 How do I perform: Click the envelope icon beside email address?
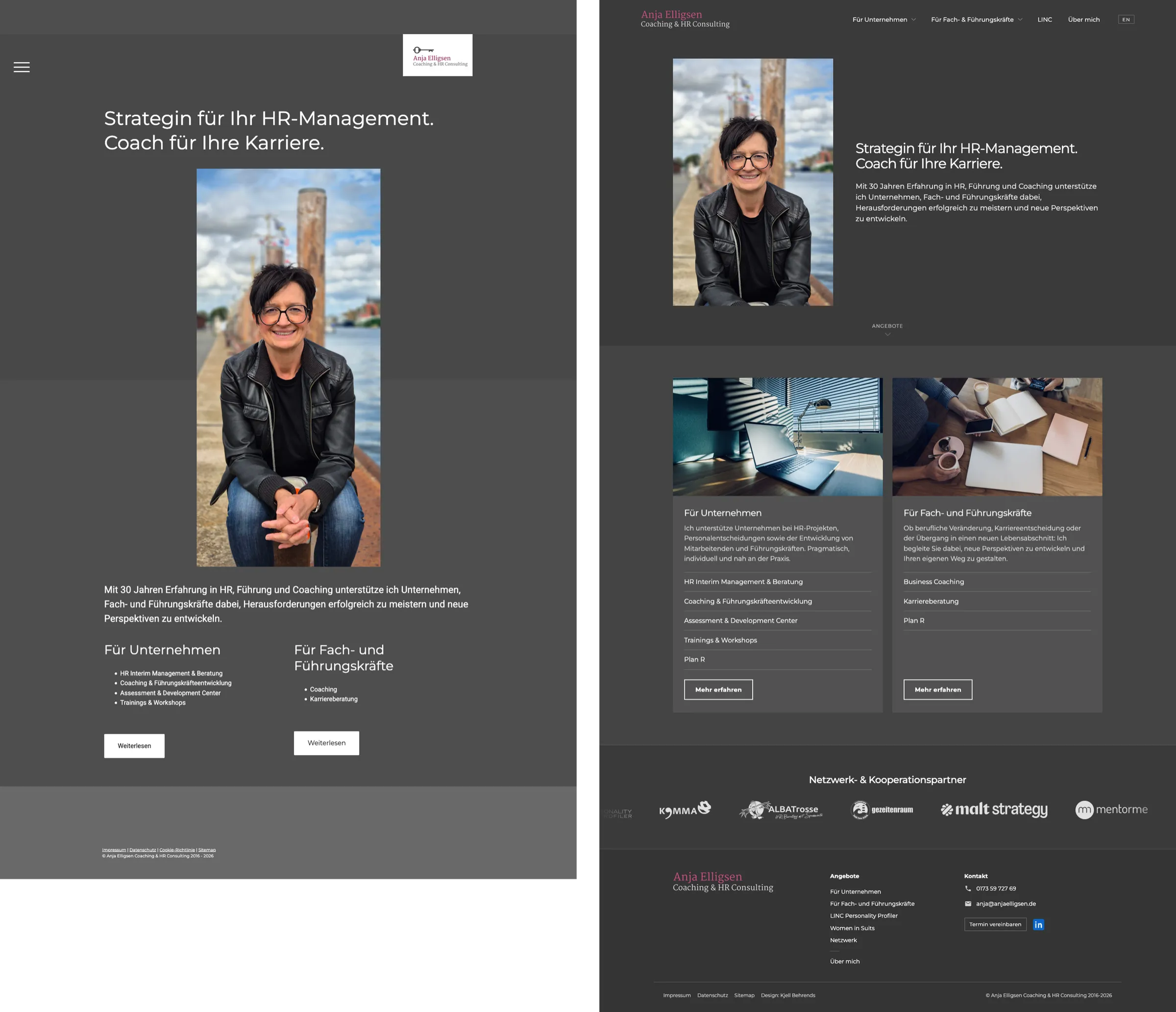point(968,904)
